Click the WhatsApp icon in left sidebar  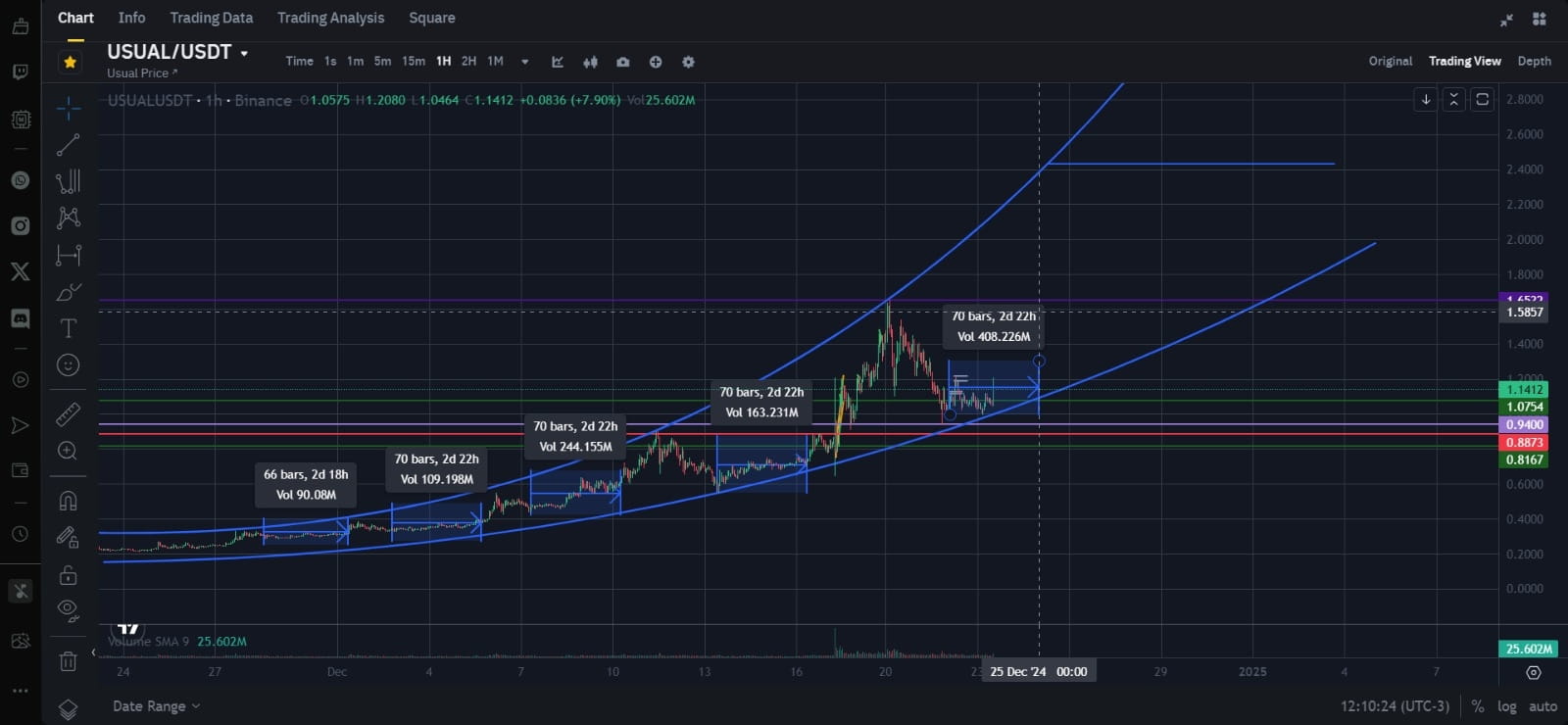tap(21, 180)
